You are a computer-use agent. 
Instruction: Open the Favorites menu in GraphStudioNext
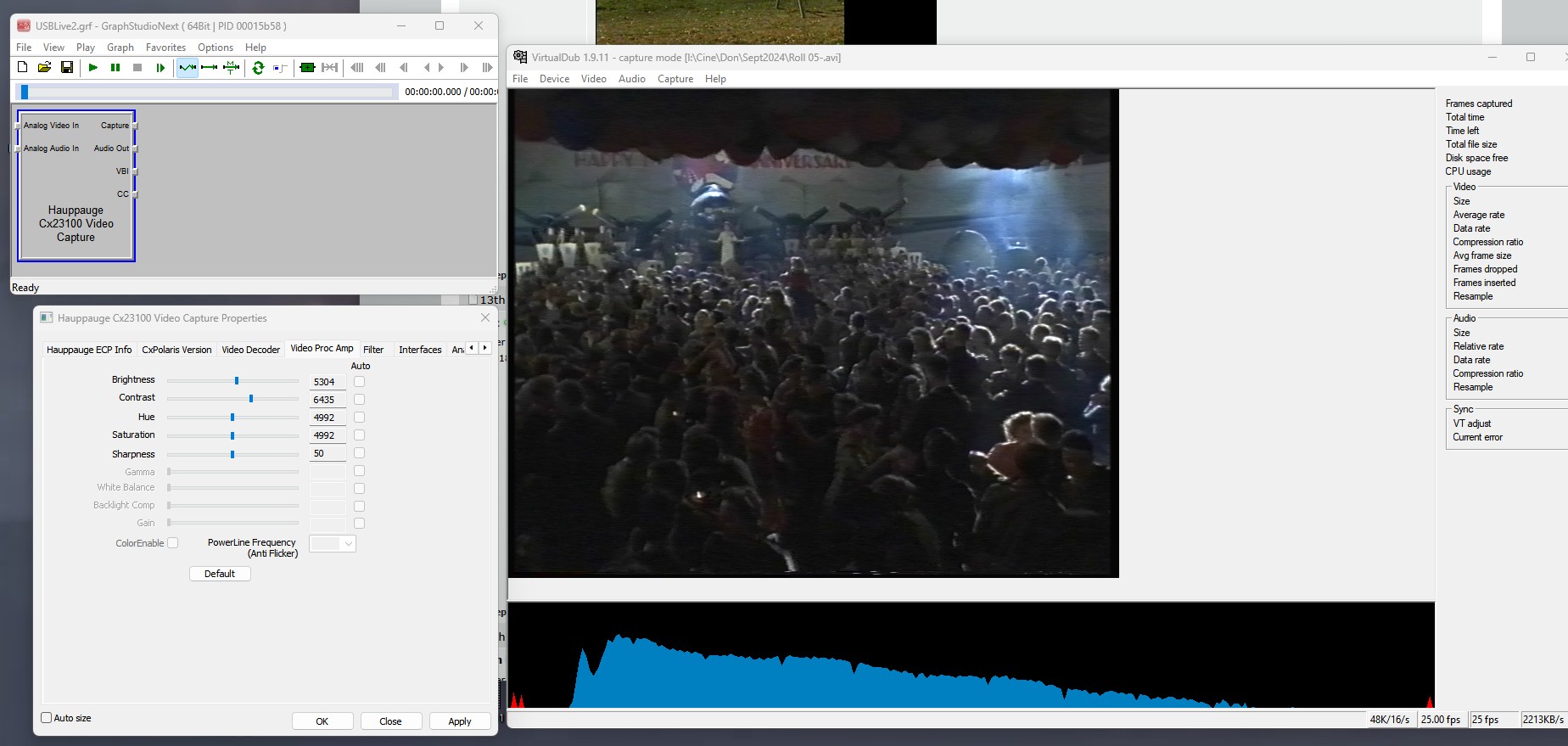(x=165, y=48)
